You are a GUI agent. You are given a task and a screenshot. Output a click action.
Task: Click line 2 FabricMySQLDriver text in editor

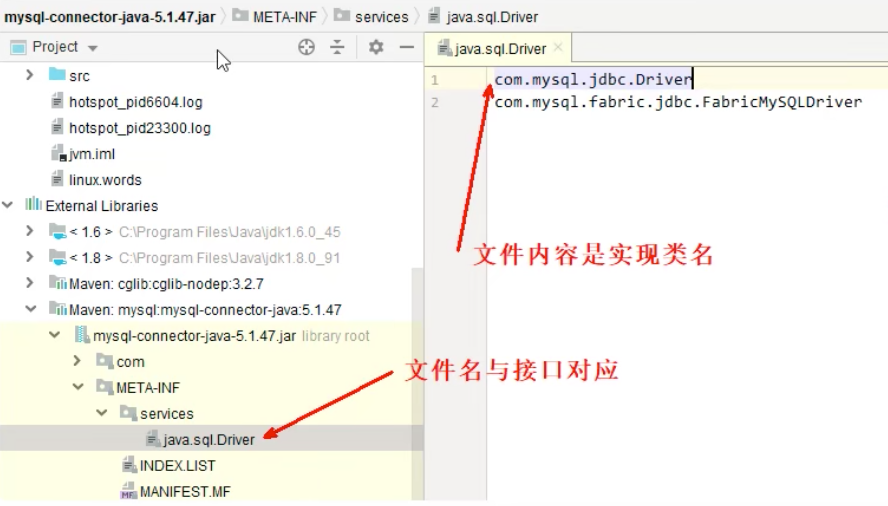tap(678, 102)
